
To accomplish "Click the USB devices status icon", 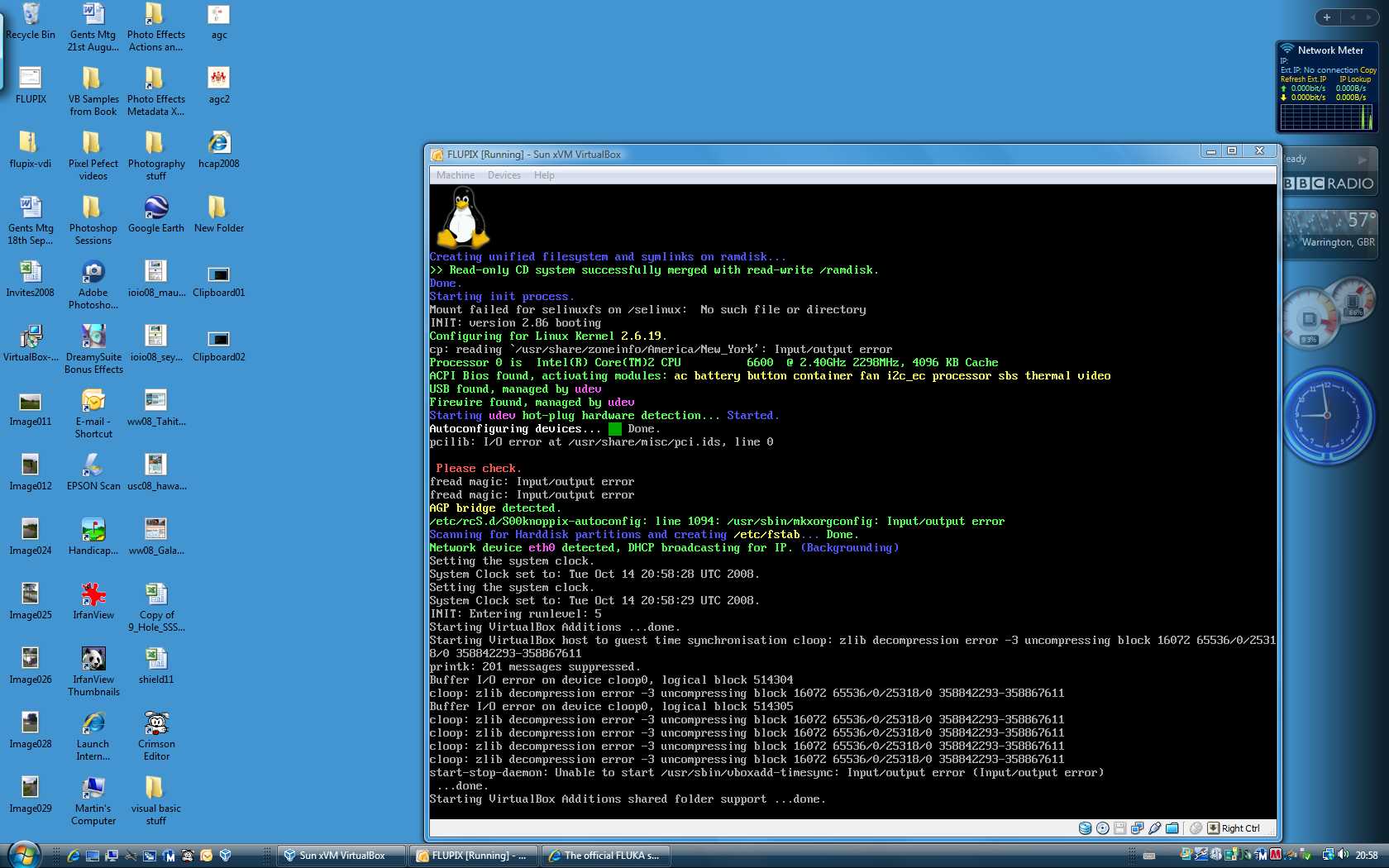I will tap(1154, 828).
